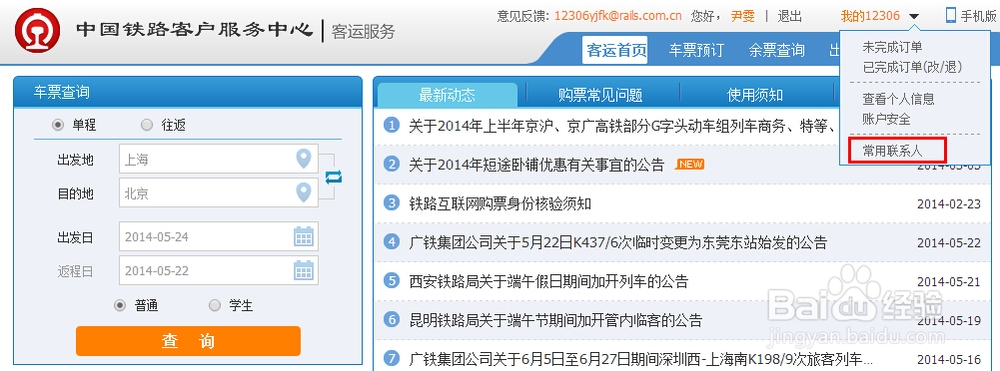Click the 出发地 input showing 上海
The image size is (1000, 371).
(219, 159)
